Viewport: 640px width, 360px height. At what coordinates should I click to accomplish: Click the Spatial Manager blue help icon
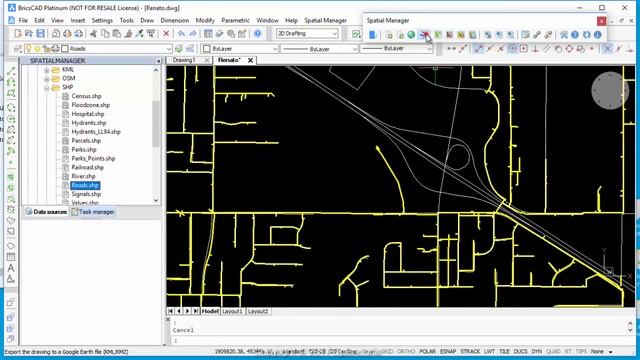click(x=575, y=35)
